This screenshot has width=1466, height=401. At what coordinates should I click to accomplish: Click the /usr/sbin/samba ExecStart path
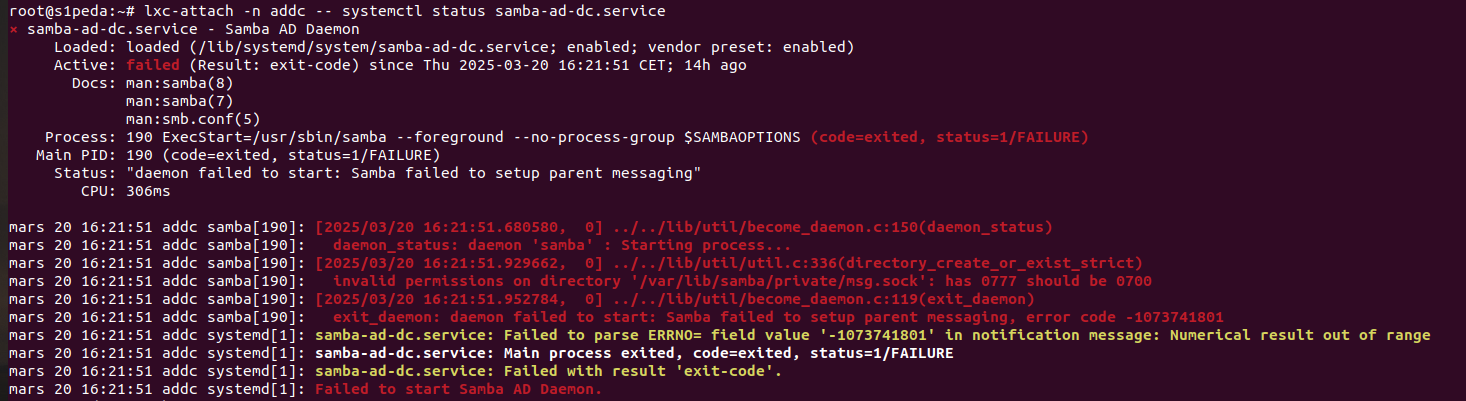(x=323, y=137)
